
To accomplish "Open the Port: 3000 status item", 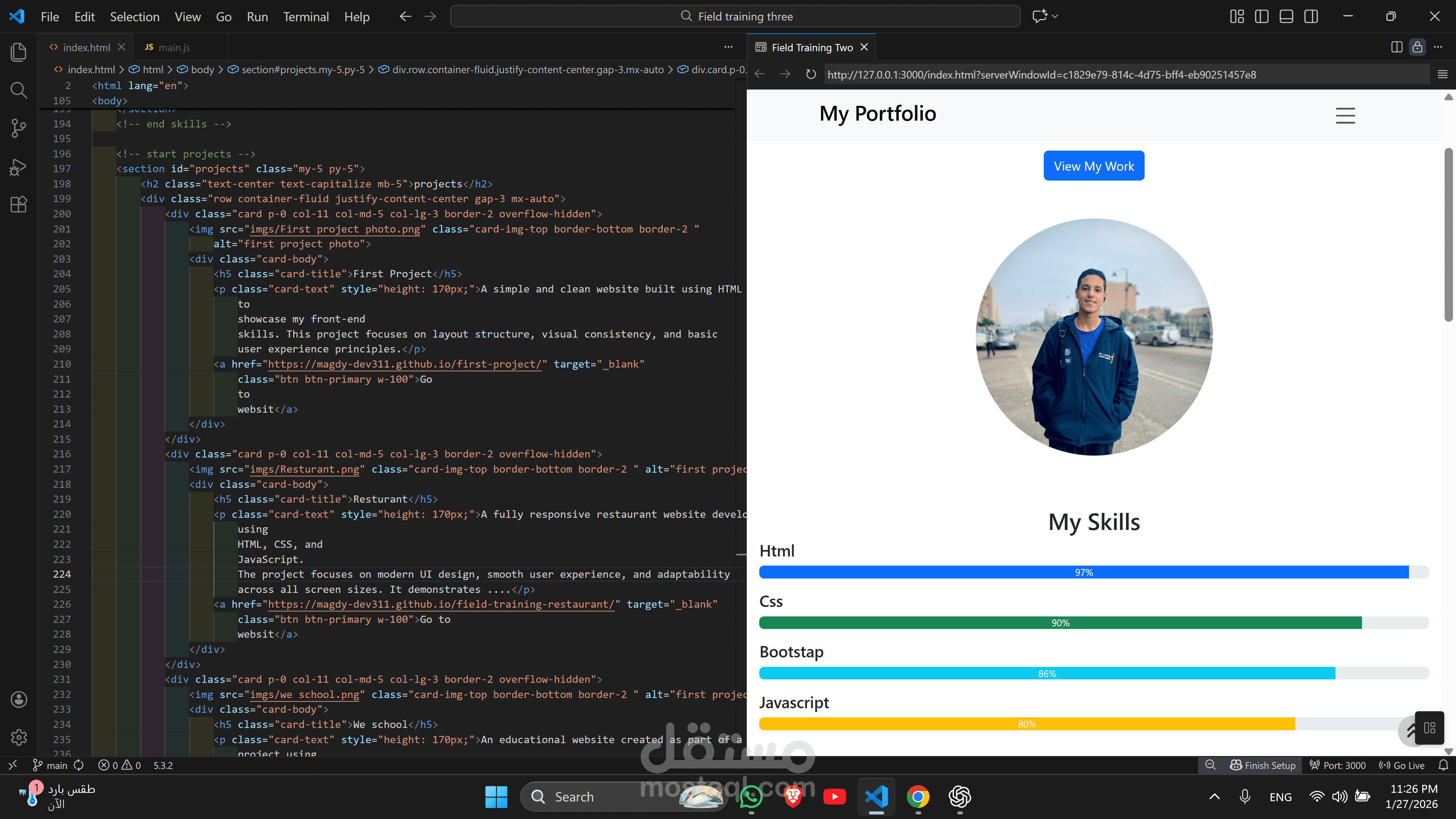I will [1337, 765].
